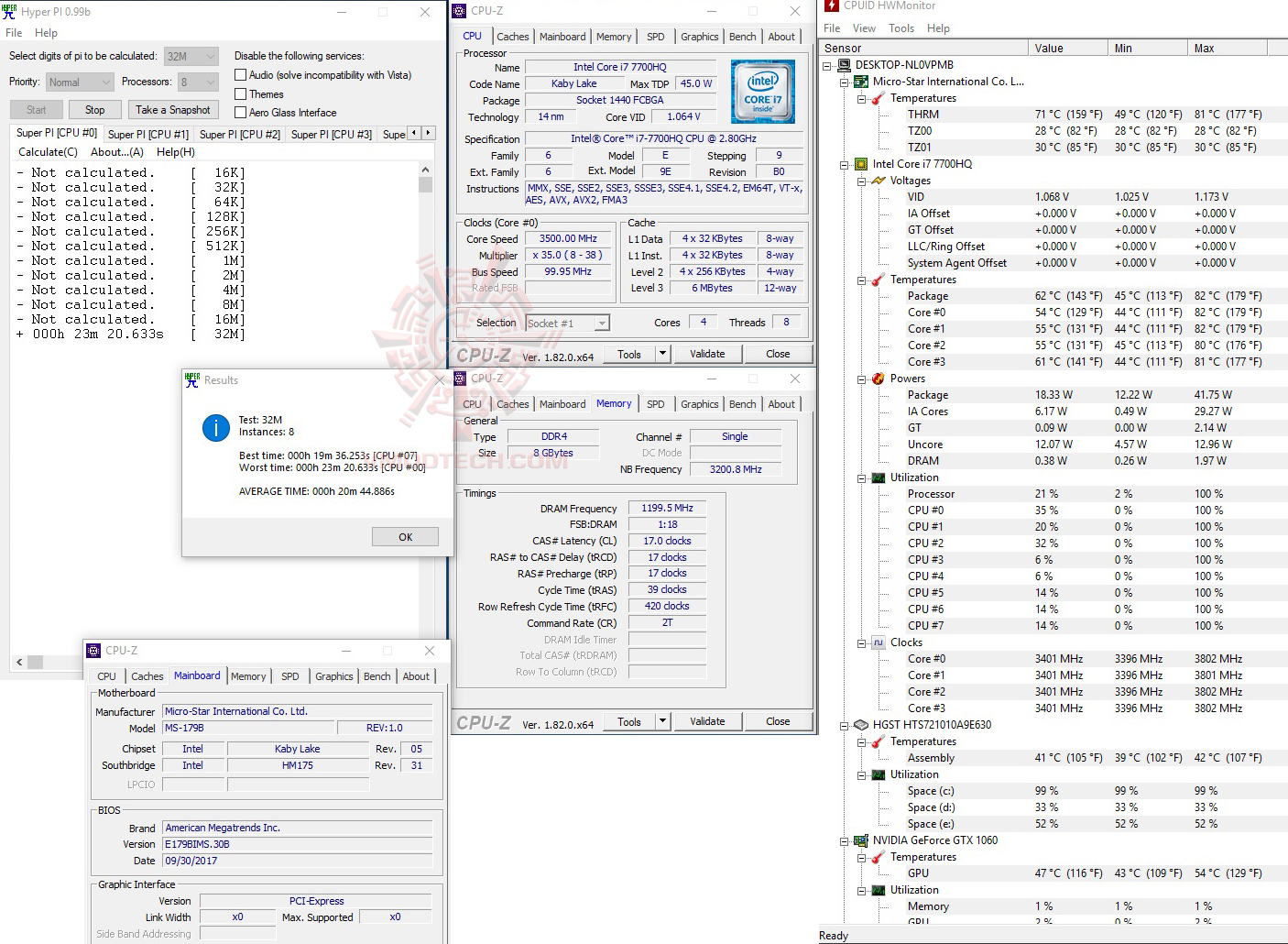Click the voltage icon under Intel Core i7 7700HQ

[877, 181]
